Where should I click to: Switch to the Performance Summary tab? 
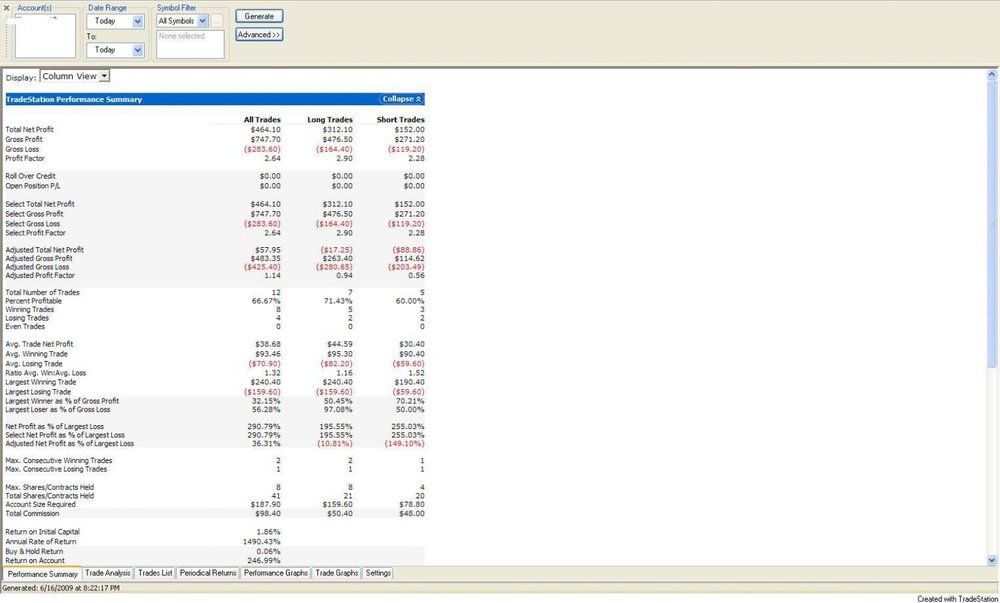pos(43,574)
